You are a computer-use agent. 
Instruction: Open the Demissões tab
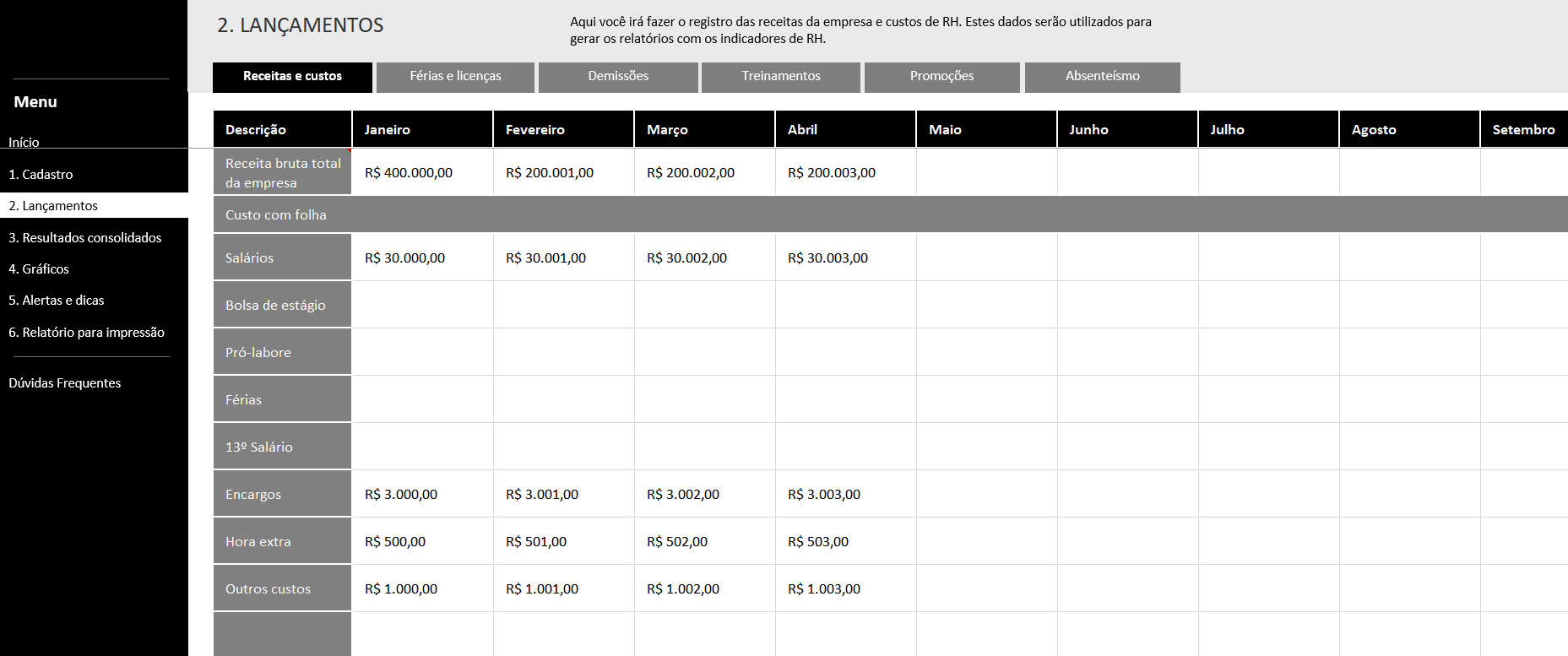(x=618, y=77)
